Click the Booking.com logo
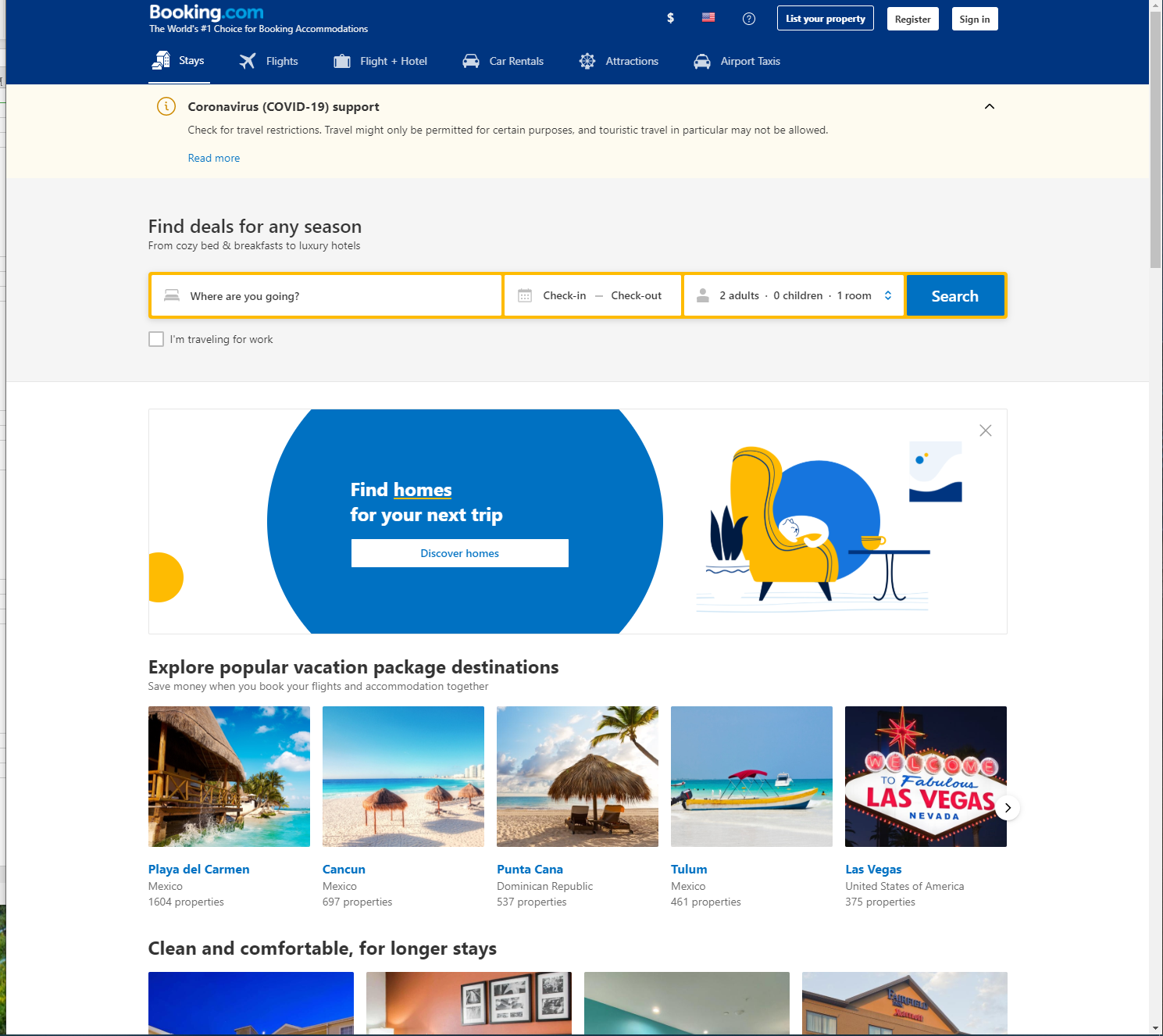This screenshot has height=1036, width=1163. click(206, 13)
